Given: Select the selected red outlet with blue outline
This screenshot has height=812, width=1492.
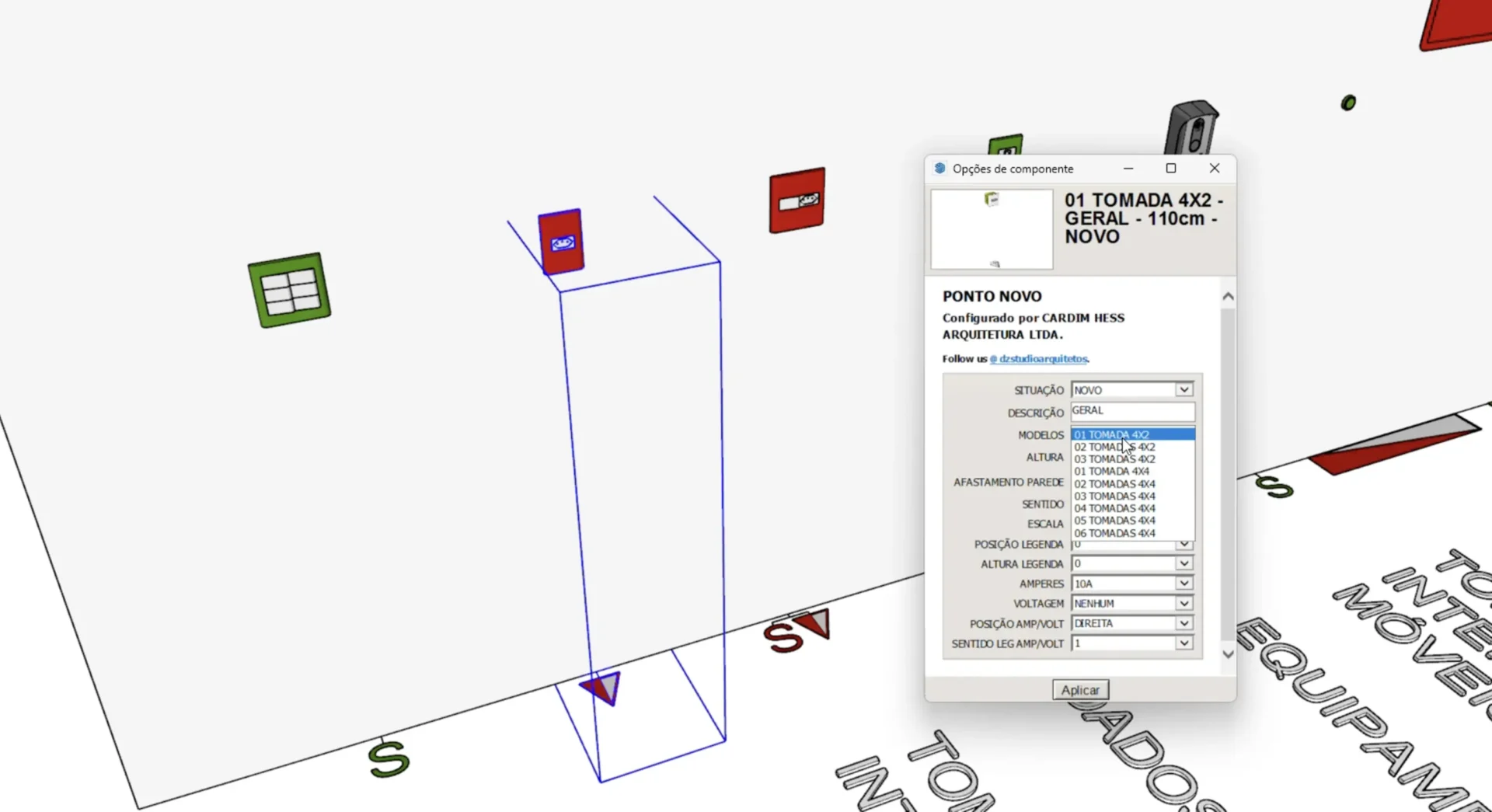Looking at the screenshot, I should (561, 242).
